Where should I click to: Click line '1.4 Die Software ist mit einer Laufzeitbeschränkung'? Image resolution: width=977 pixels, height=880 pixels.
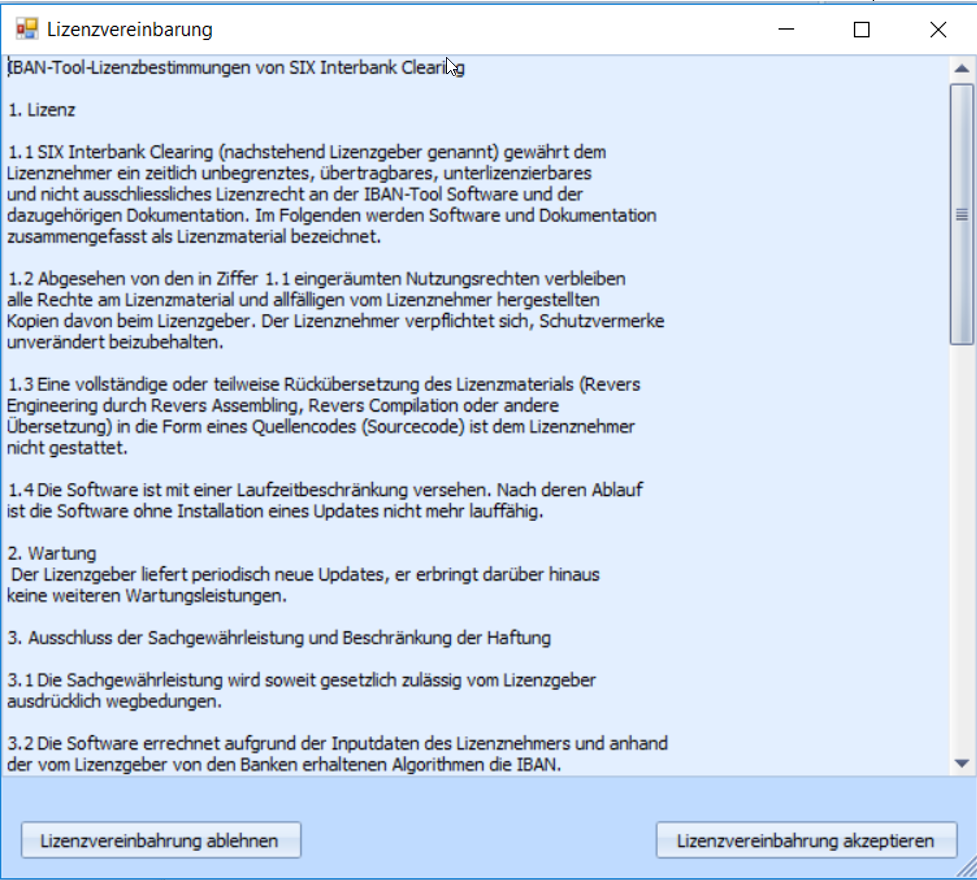click(325, 490)
